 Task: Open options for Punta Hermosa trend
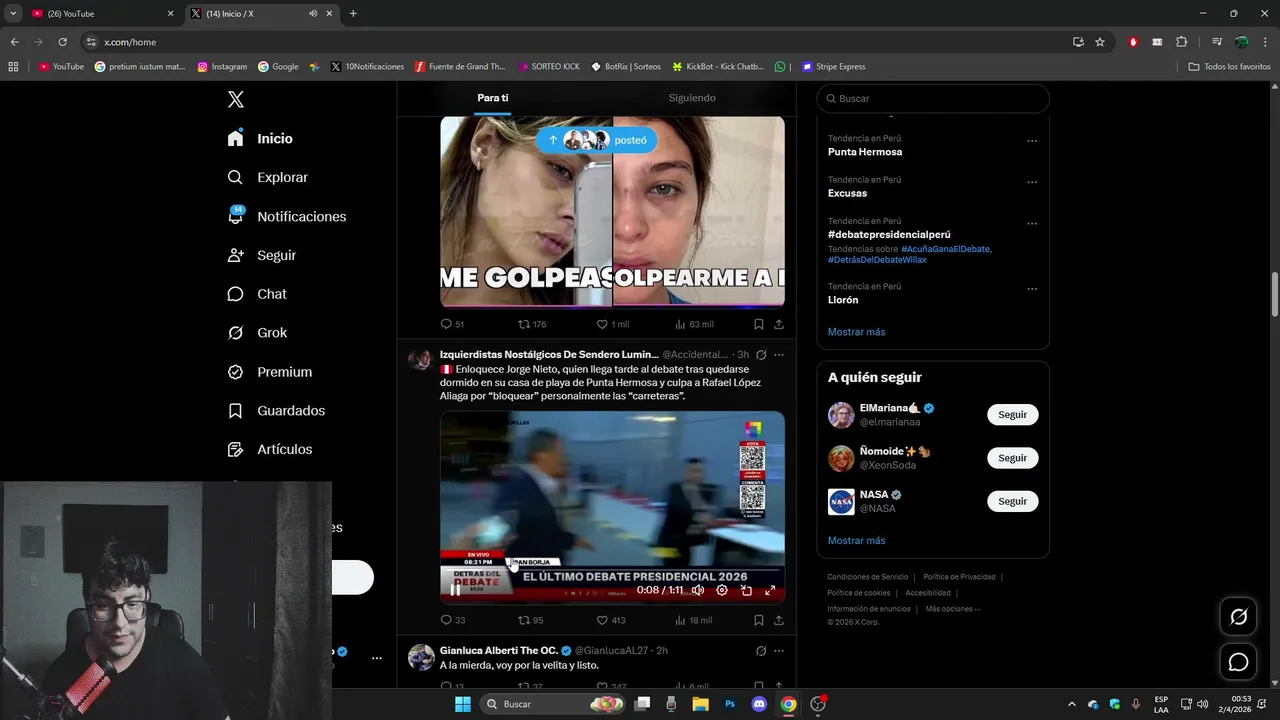[x=1032, y=141]
